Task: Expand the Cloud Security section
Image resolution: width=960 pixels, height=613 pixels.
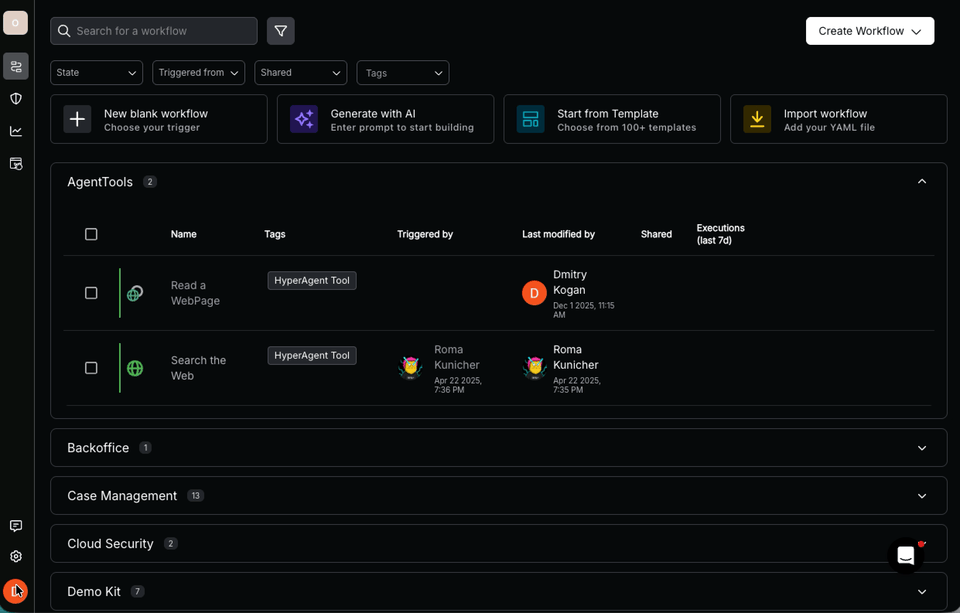Action: [922, 543]
